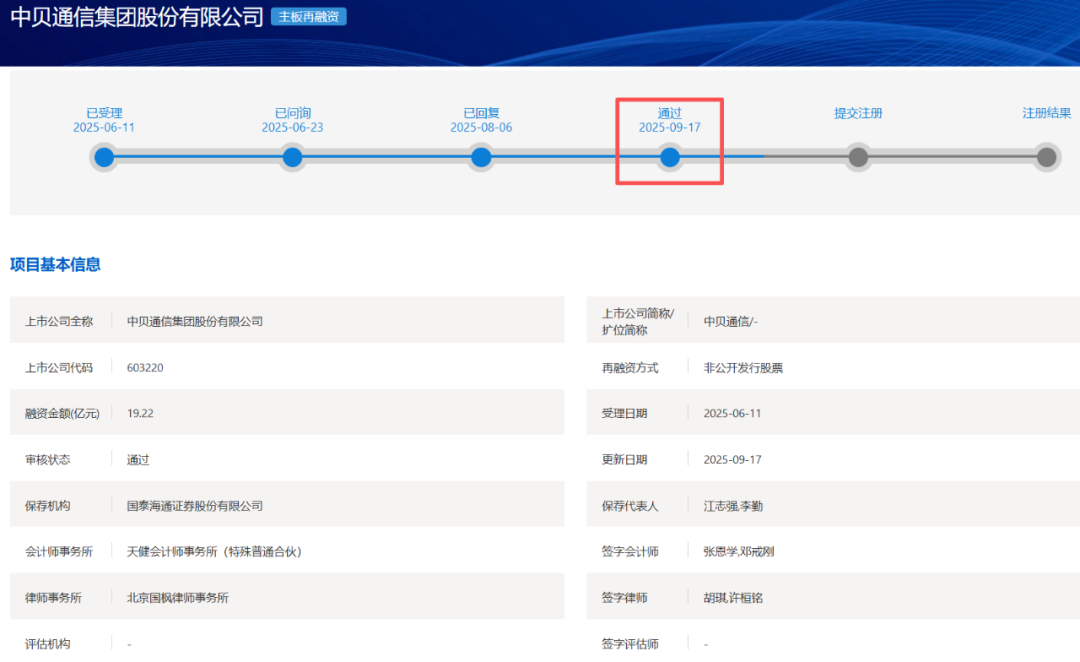This screenshot has height=662, width=1080.
Task: Click the 已受理 timeline dot
Action: pos(104,157)
